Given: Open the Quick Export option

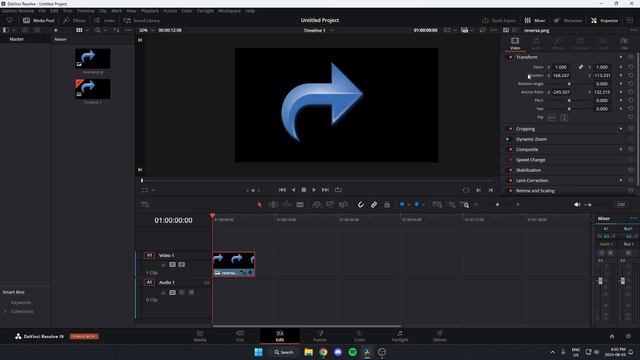Looking at the screenshot, I should (499, 20).
